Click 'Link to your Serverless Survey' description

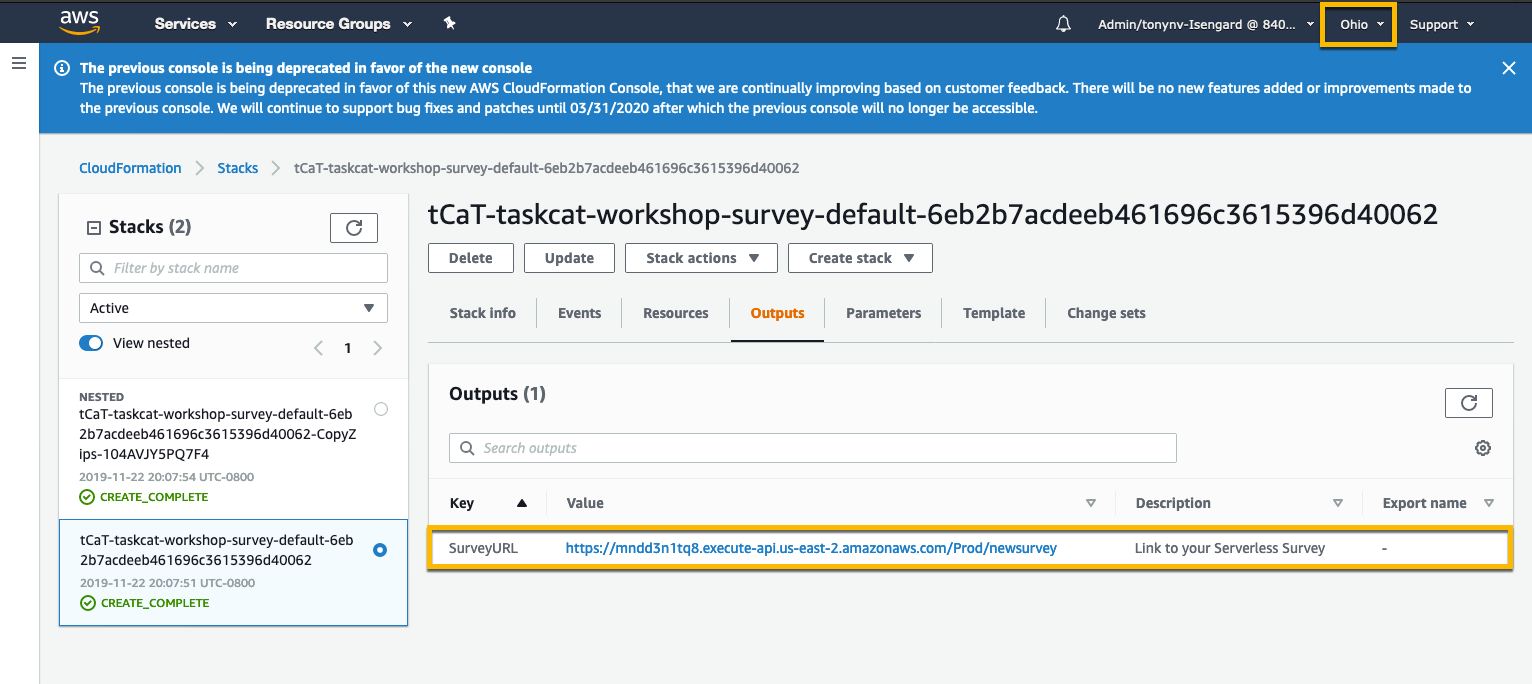1230,548
